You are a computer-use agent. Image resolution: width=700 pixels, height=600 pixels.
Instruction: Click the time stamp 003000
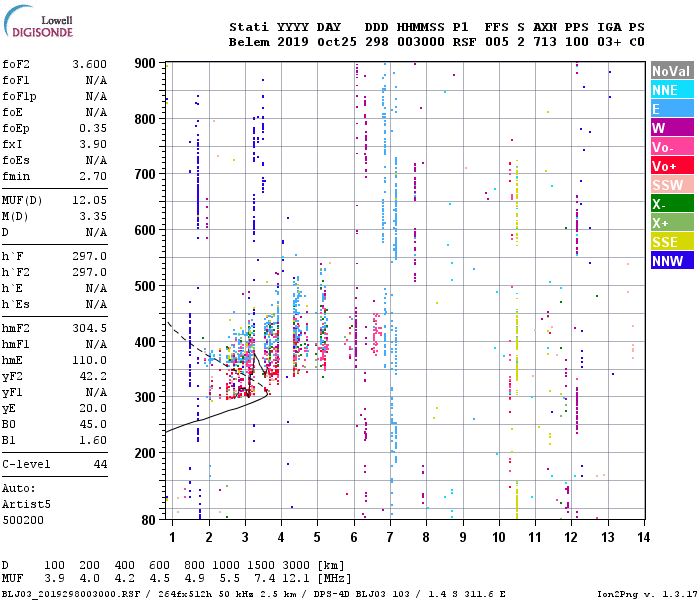(x=421, y=42)
